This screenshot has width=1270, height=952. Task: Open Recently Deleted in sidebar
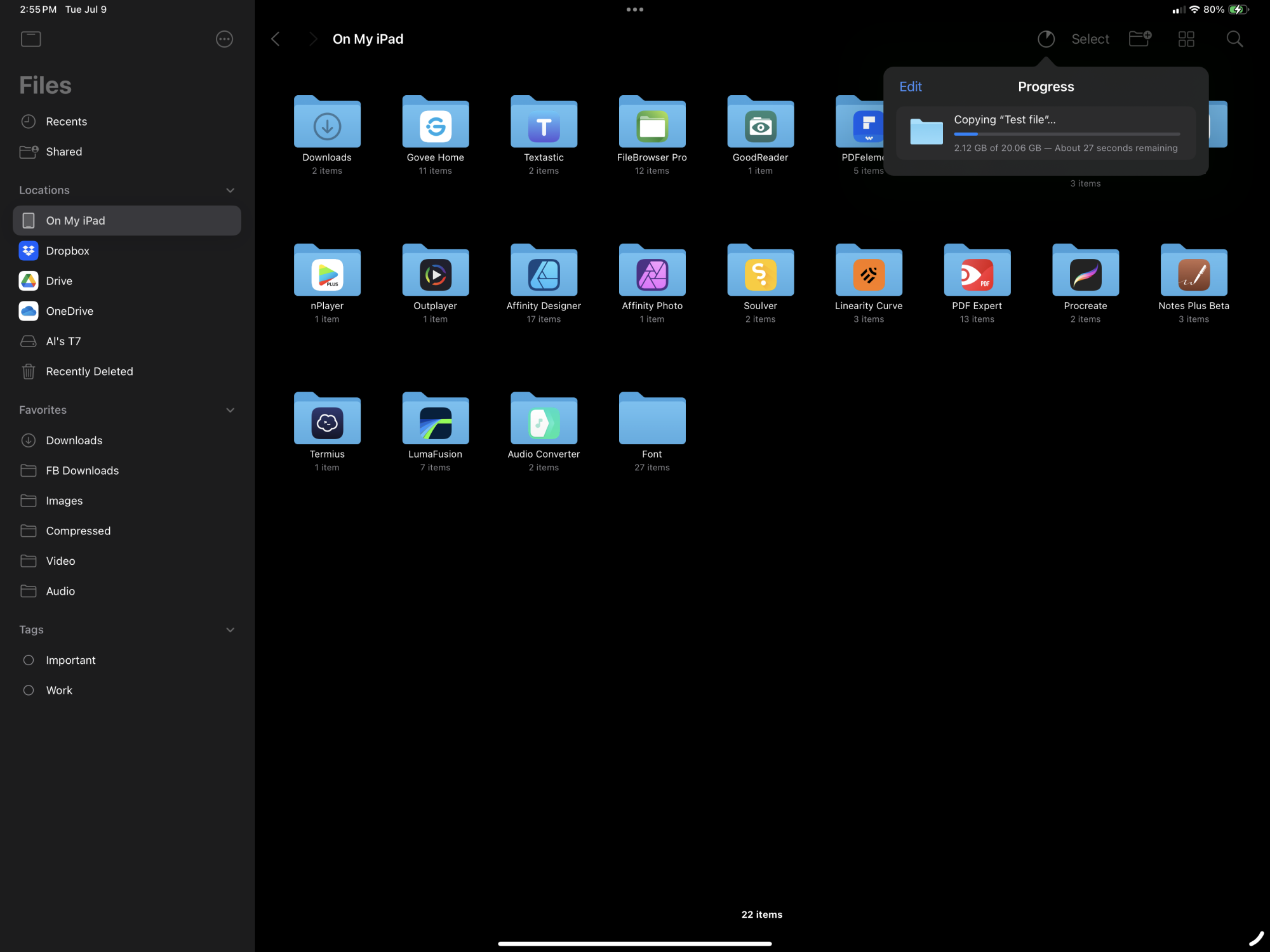pos(89,371)
